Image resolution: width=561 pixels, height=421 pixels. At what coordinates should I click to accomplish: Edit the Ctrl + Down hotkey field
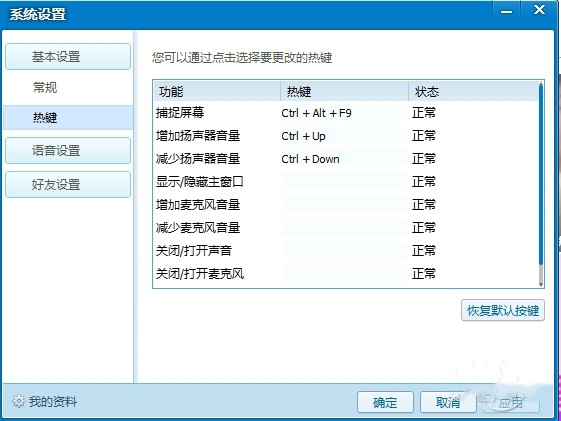(x=344, y=159)
